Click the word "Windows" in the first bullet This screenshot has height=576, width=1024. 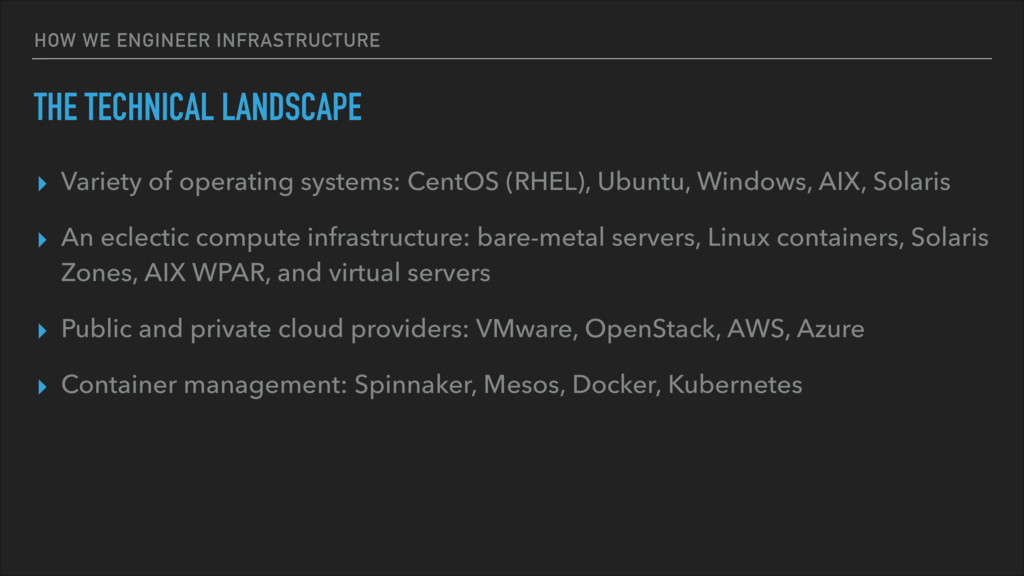pos(740,182)
